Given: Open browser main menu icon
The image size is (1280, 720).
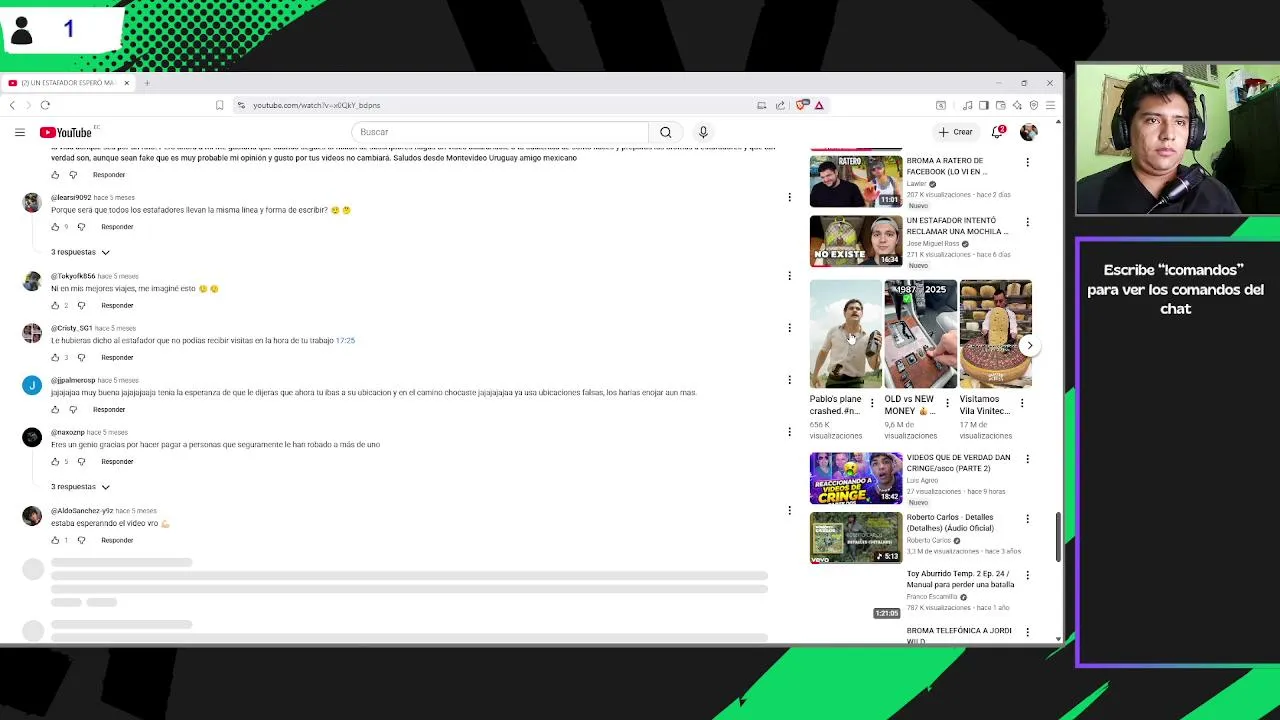Looking at the screenshot, I should 1050,105.
